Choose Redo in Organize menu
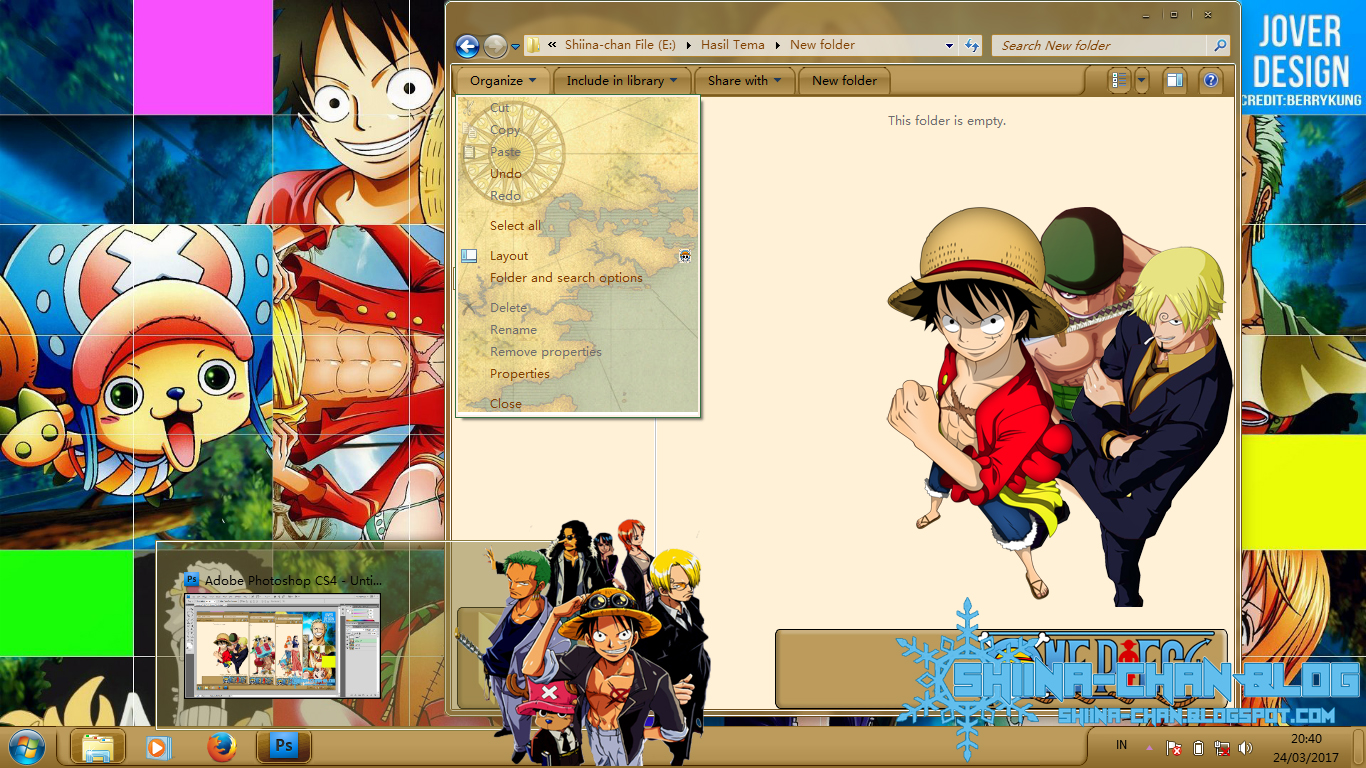Viewport: 1366px width, 768px height. click(x=579, y=196)
